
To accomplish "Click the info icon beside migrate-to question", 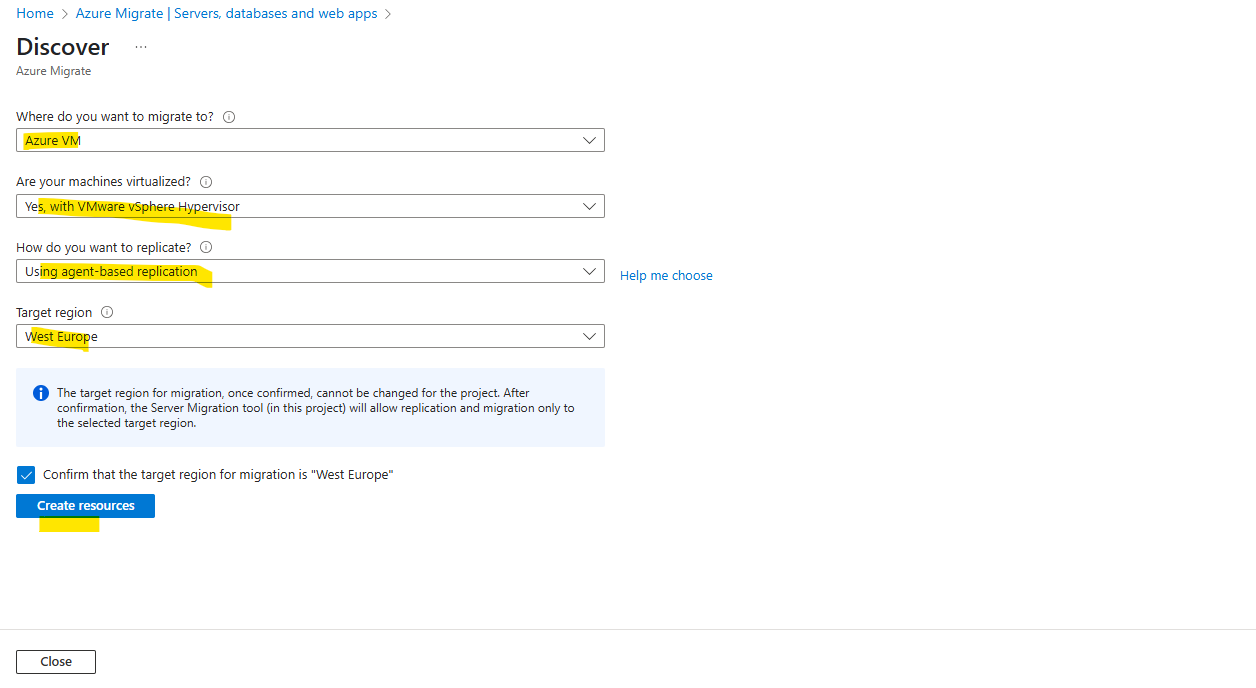I will point(229,117).
